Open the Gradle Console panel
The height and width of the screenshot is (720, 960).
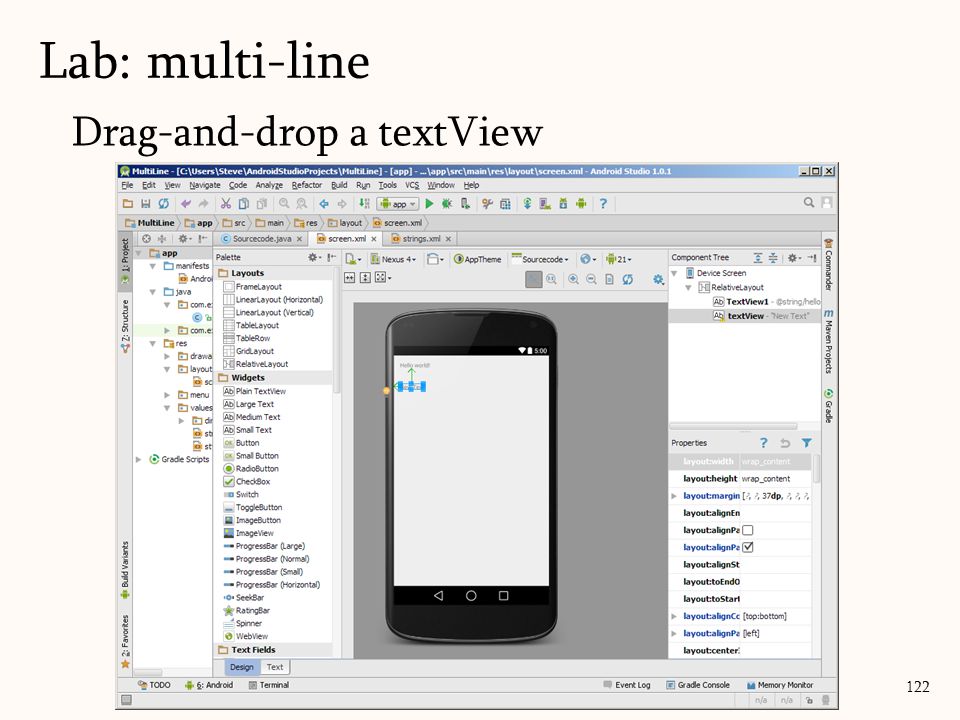697,685
